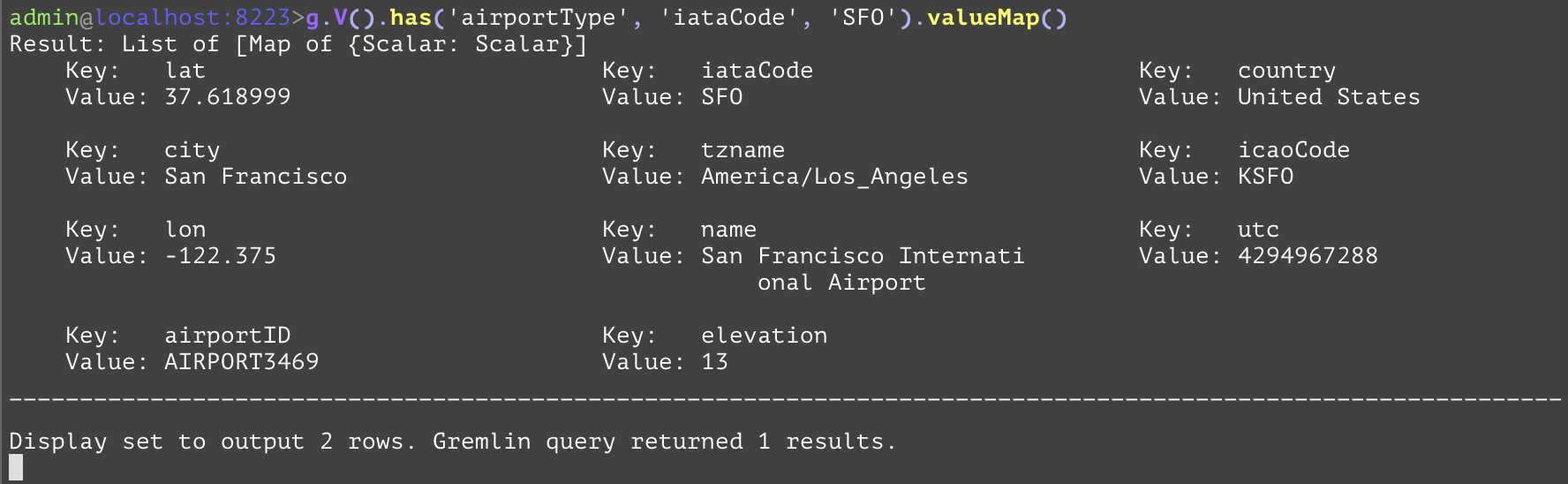This screenshot has height=484, width=1568.
Task: Click the iataCode value SFO
Action: pyautogui.click(x=721, y=97)
